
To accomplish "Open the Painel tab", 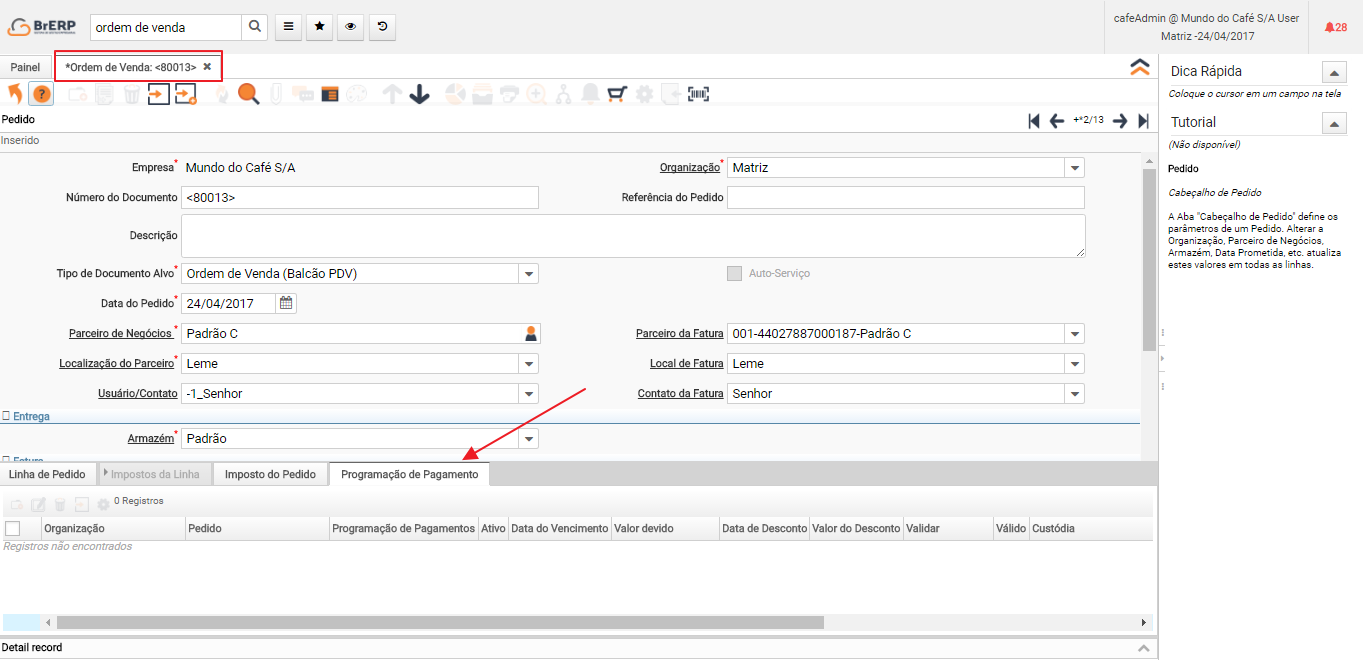I will point(25,67).
